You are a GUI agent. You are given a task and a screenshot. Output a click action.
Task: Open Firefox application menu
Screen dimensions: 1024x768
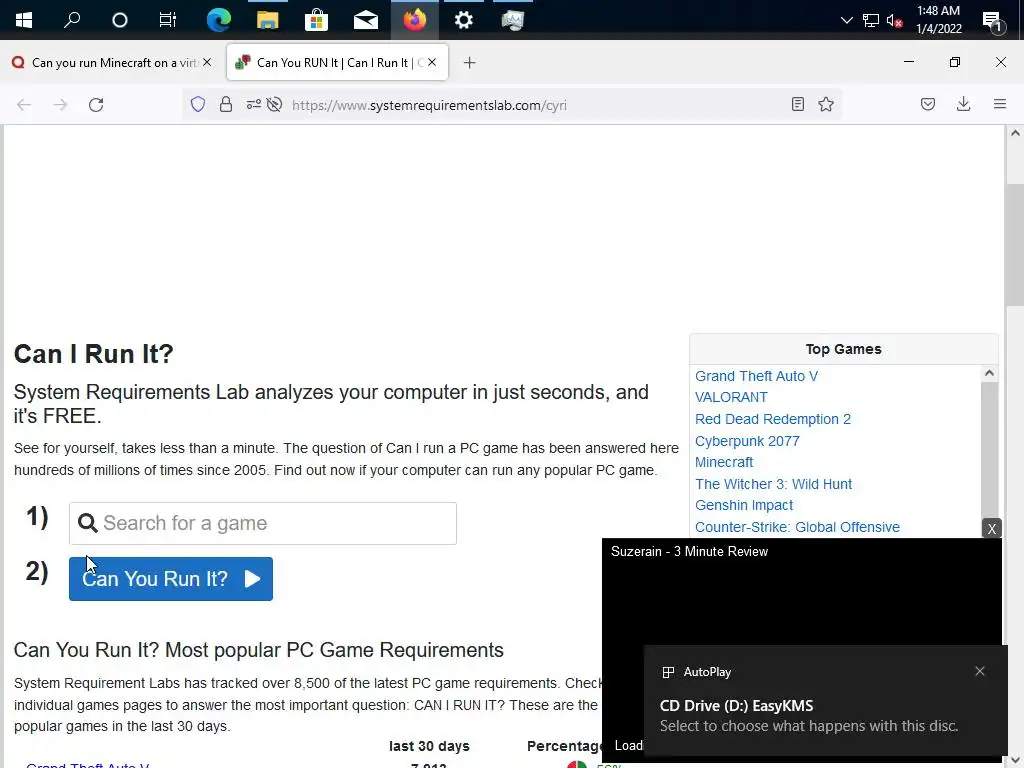click(x=1000, y=104)
